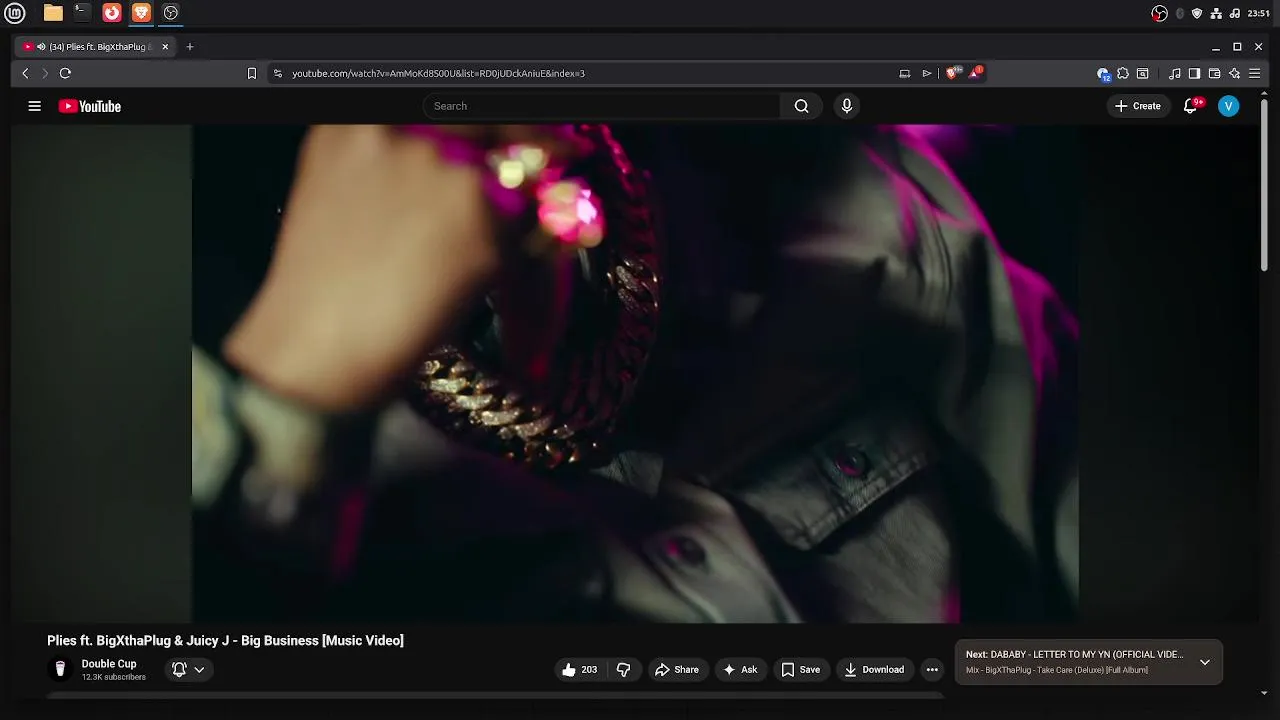This screenshot has width=1280, height=720.
Task: Switch to OBS Studio in taskbar
Action: (171, 13)
